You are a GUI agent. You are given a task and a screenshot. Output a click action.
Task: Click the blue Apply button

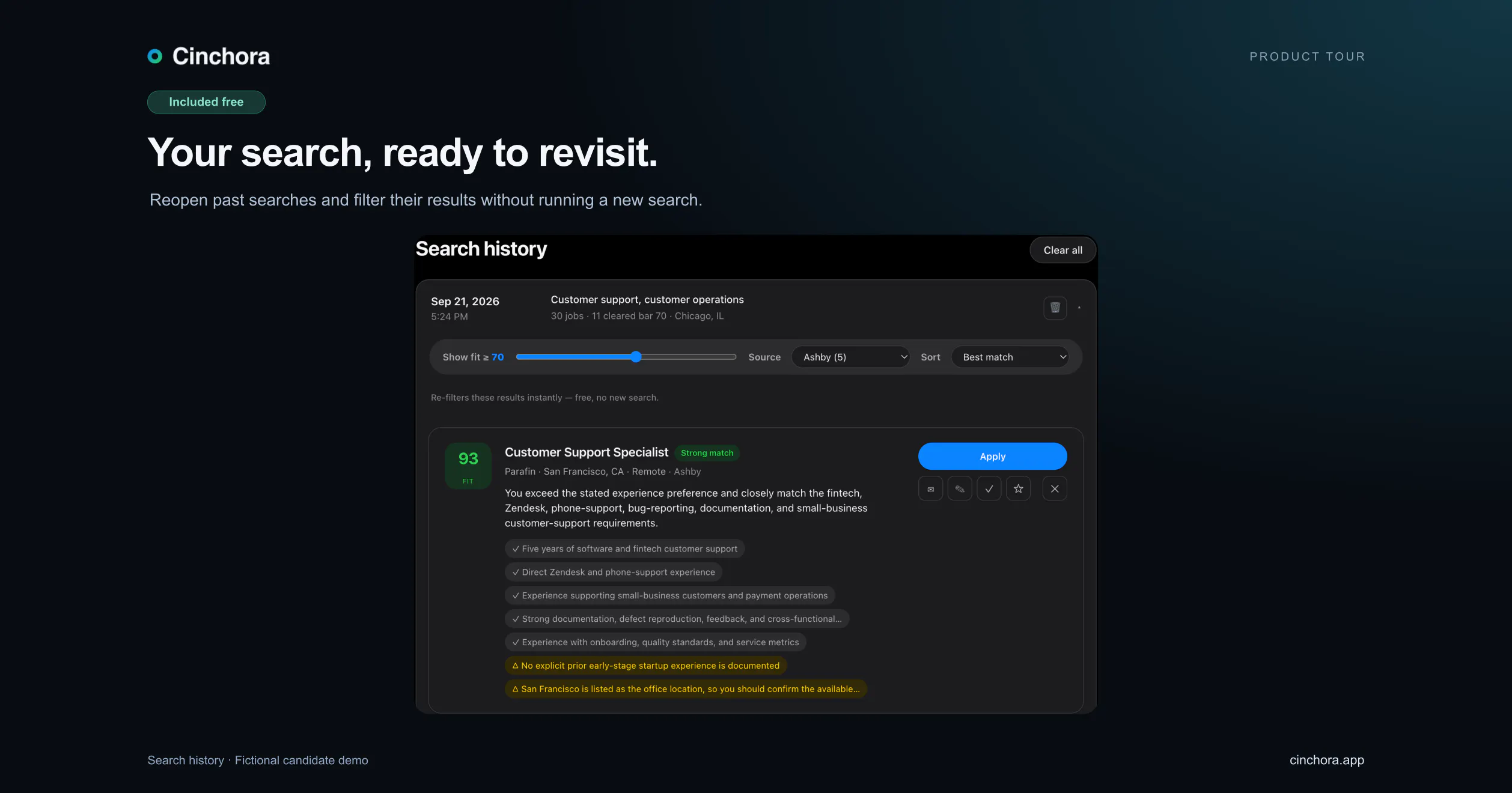tap(992, 456)
